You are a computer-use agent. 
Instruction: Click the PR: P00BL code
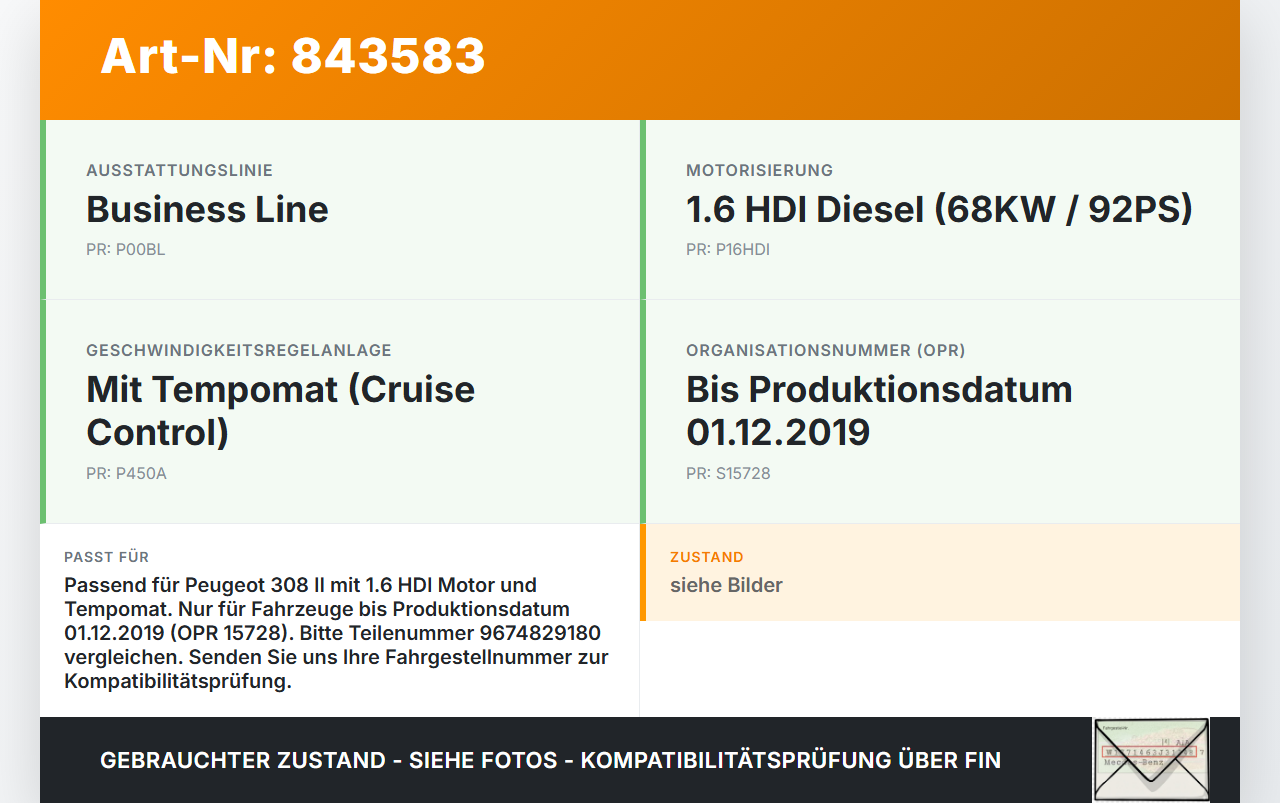[x=126, y=250]
